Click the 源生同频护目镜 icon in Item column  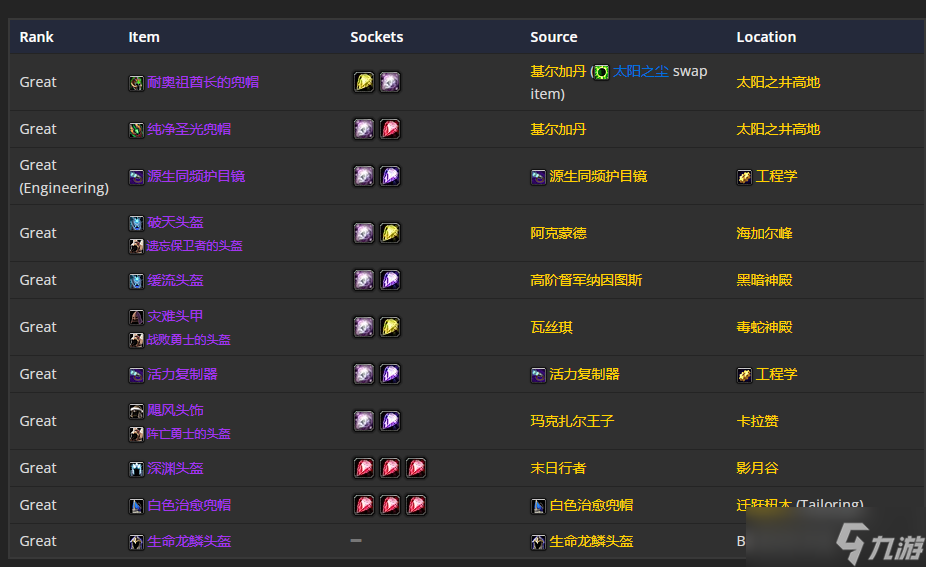tap(136, 177)
